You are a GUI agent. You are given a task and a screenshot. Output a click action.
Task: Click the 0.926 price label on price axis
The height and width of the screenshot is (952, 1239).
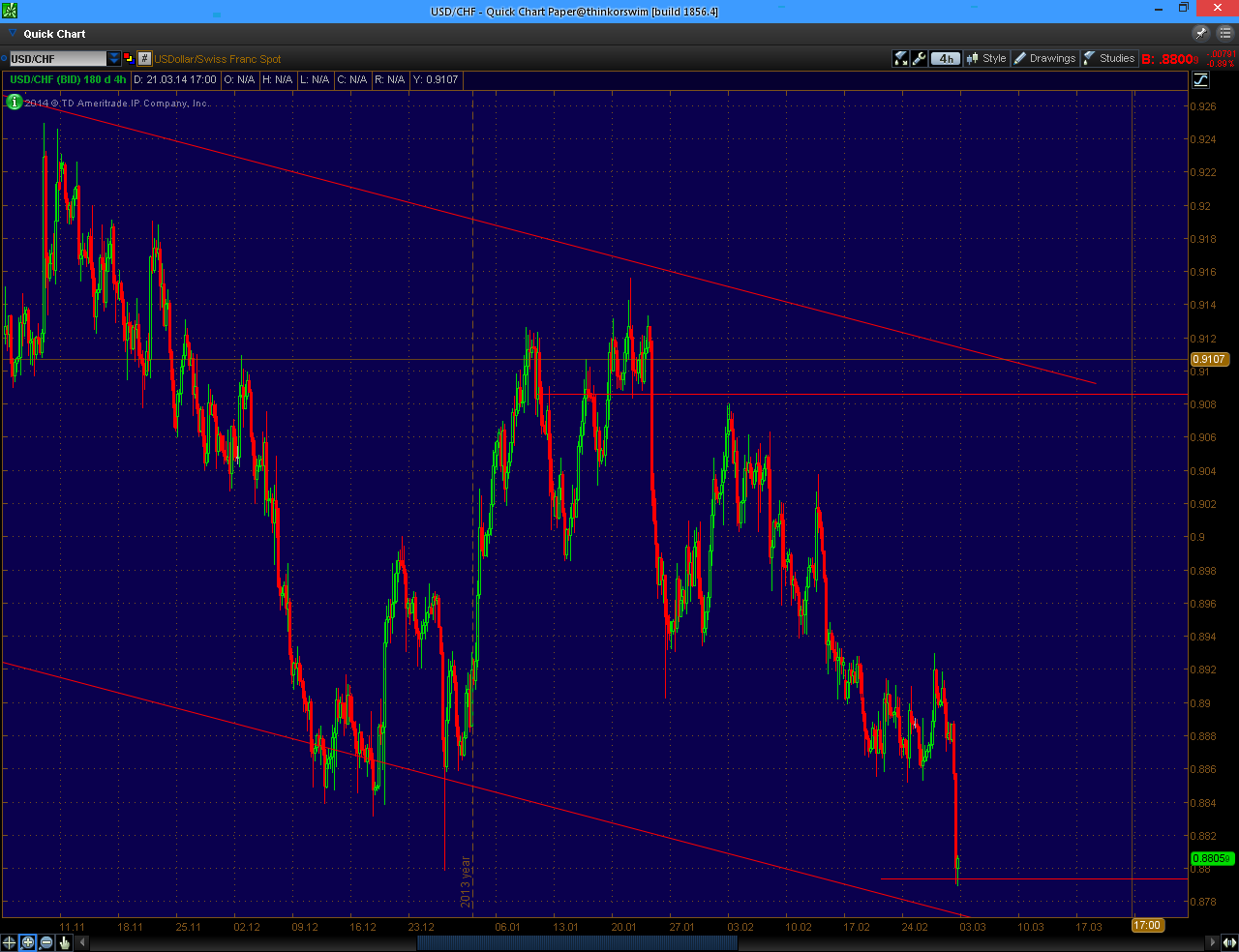click(x=1203, y=106)
